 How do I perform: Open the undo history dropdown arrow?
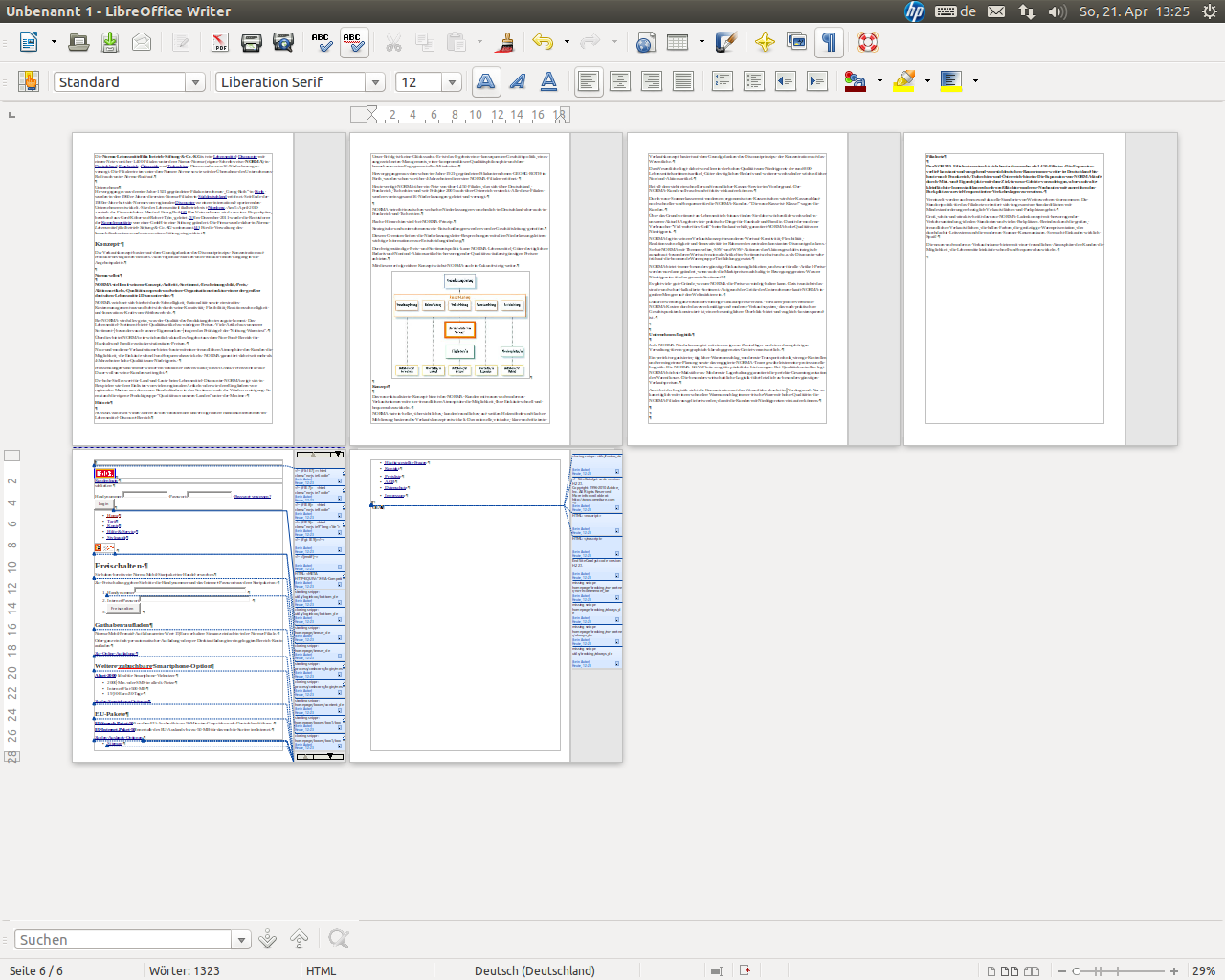tap(567, 42)
